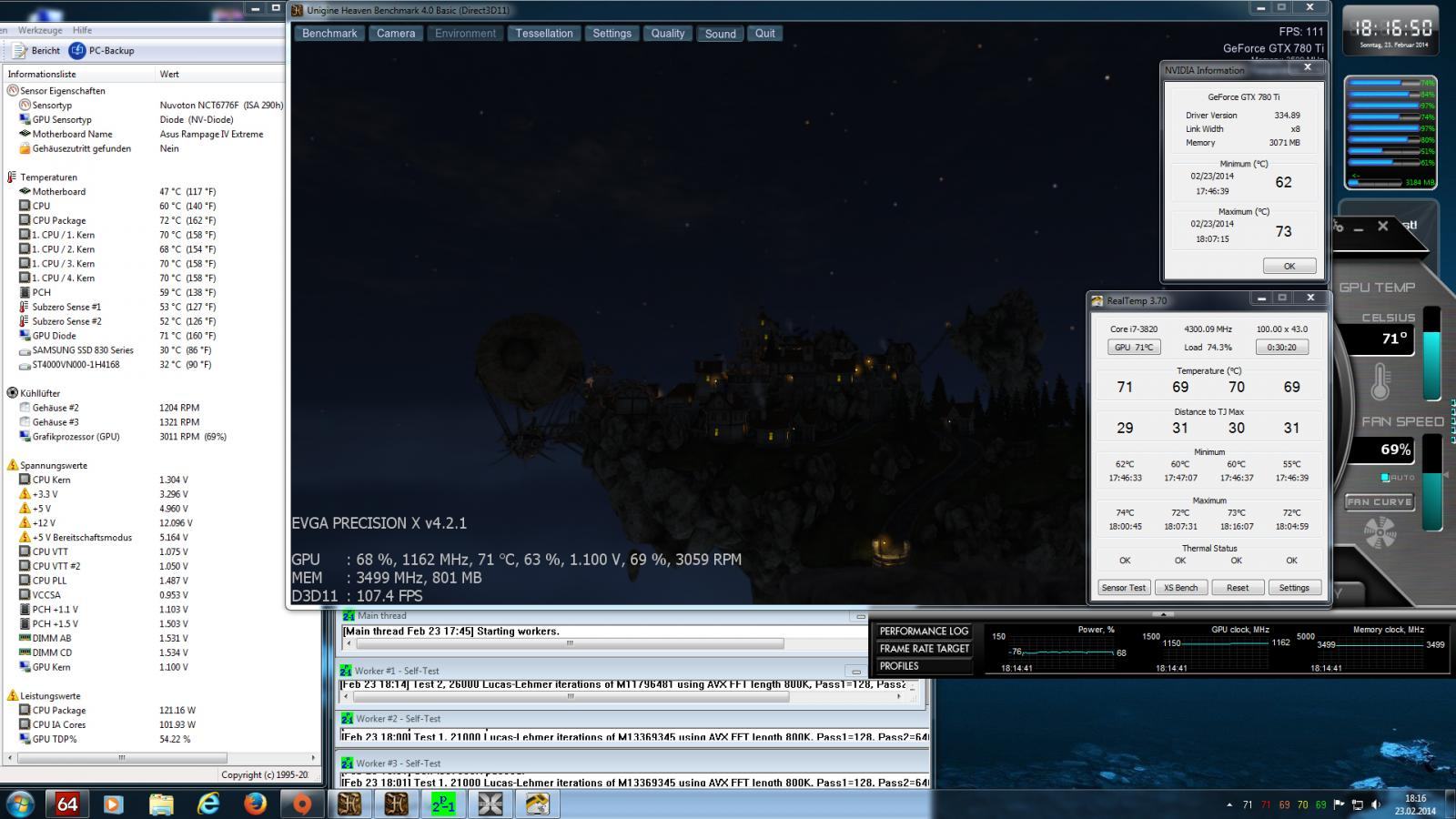
Task: Click OK in NVIDIA Information dialog
Action: pyautogui.click(x=1289, y=266)
